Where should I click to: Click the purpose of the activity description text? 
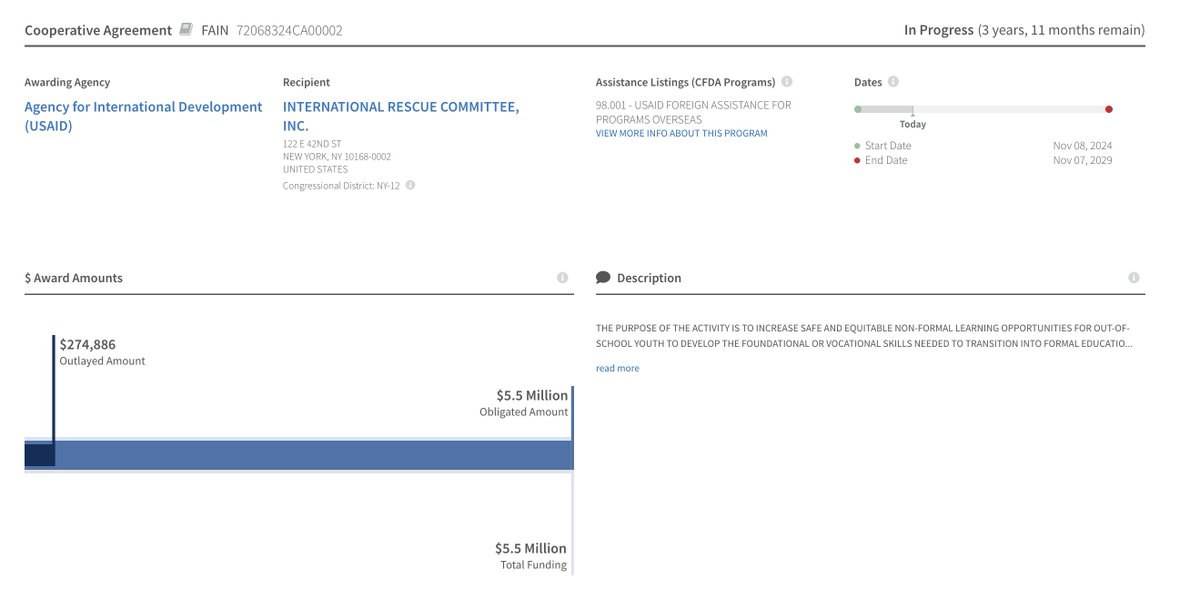click(x=865, y=335)
